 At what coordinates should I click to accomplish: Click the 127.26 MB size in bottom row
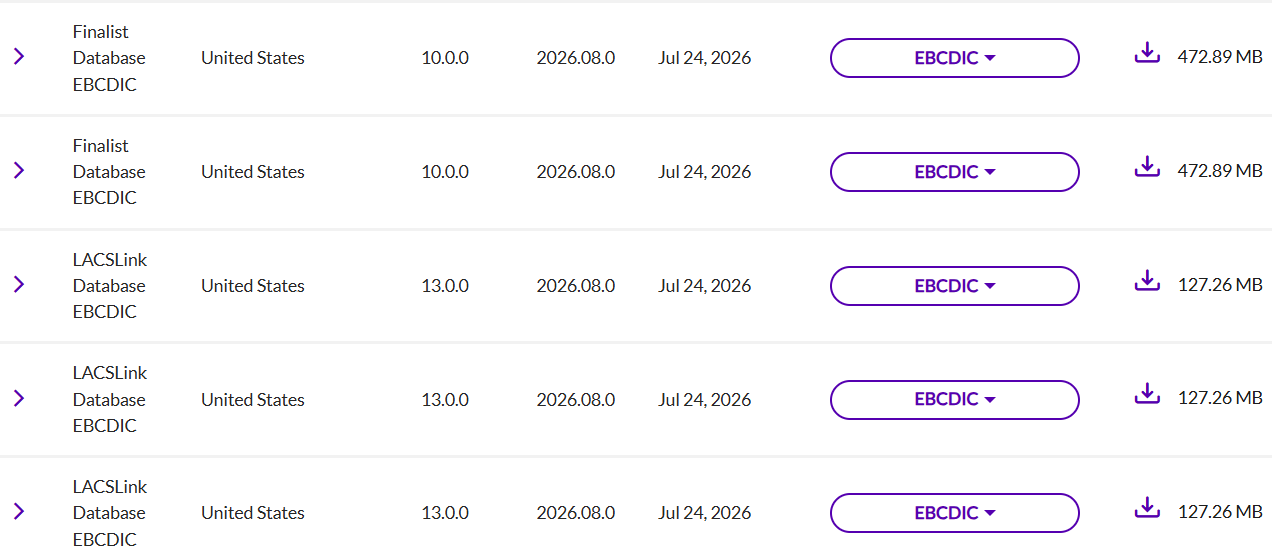1220,513
